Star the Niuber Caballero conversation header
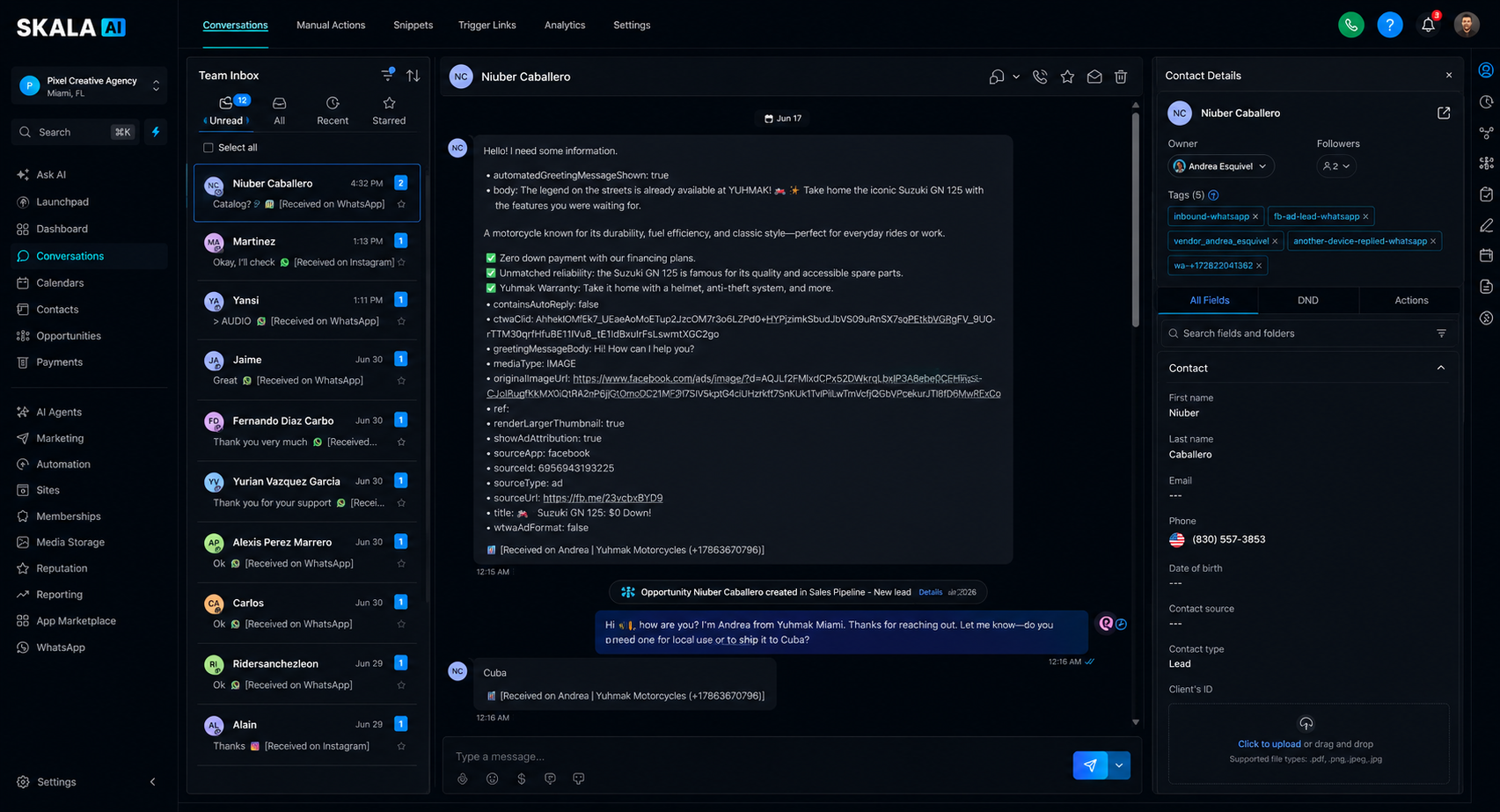Viewport: 1500px width, 812px height. pyautogui.click(x=1067, y=77)
